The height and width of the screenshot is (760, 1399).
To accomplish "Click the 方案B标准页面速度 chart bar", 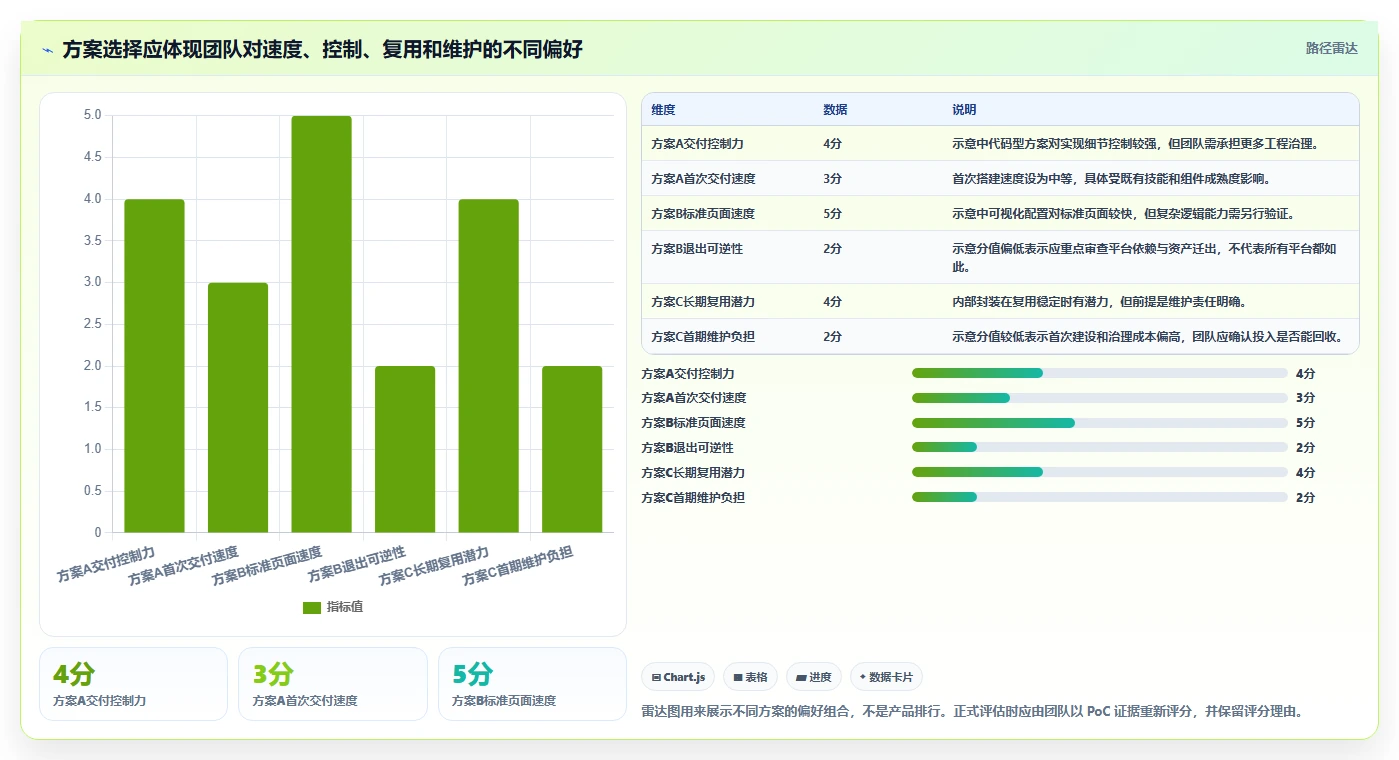I will [321, 324].
